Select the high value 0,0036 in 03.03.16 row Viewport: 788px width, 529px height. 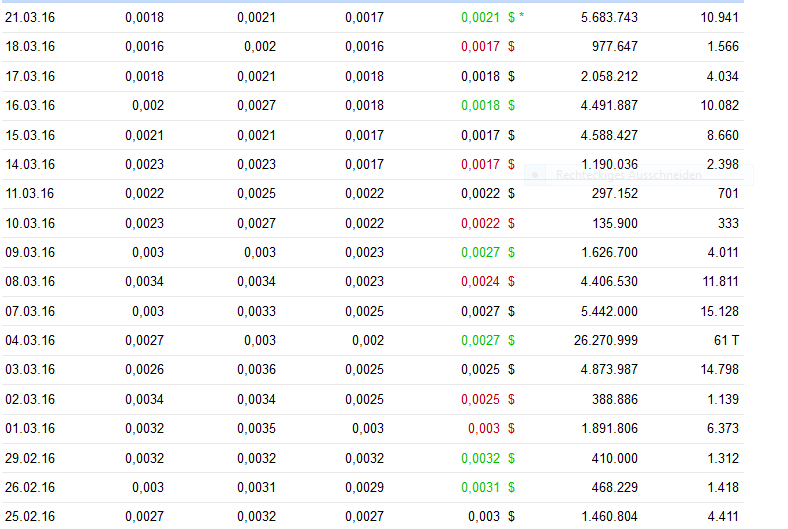click(x=256, y=370)
